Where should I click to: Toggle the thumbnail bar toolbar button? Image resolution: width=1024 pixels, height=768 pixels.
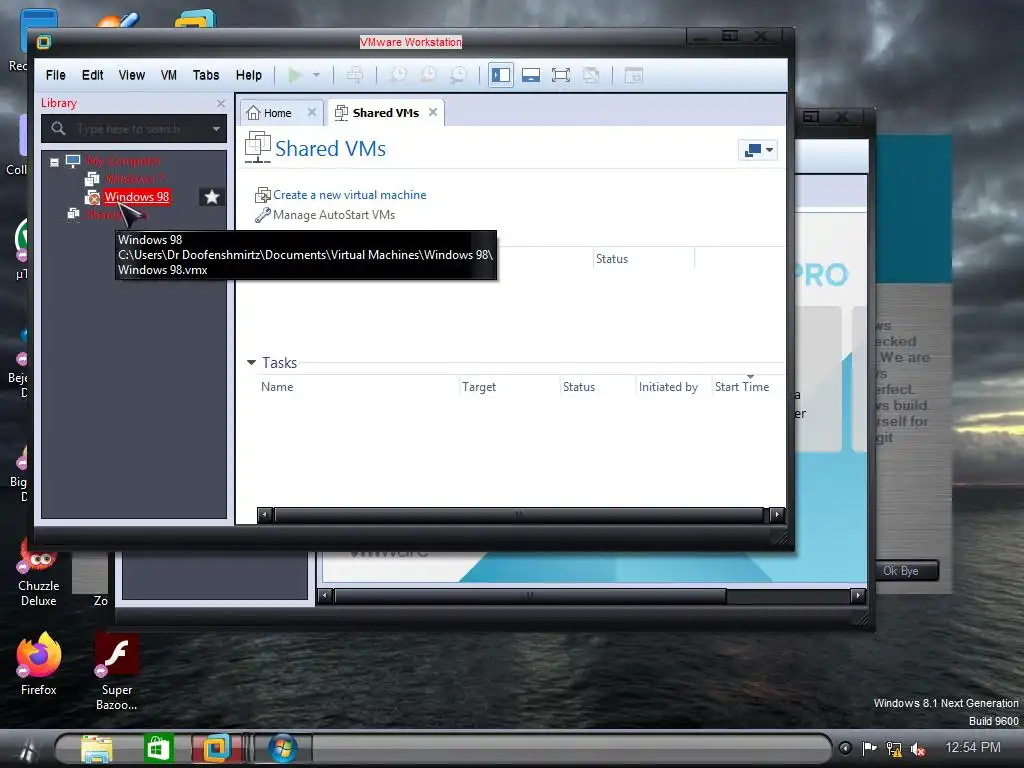531,75
